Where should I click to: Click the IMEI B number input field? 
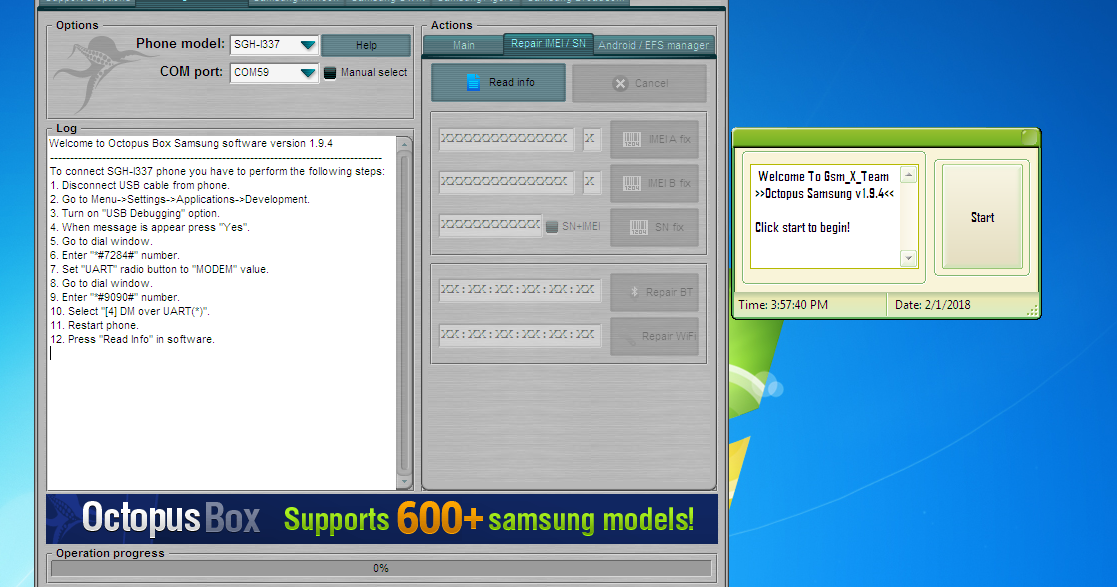[506, 182]
